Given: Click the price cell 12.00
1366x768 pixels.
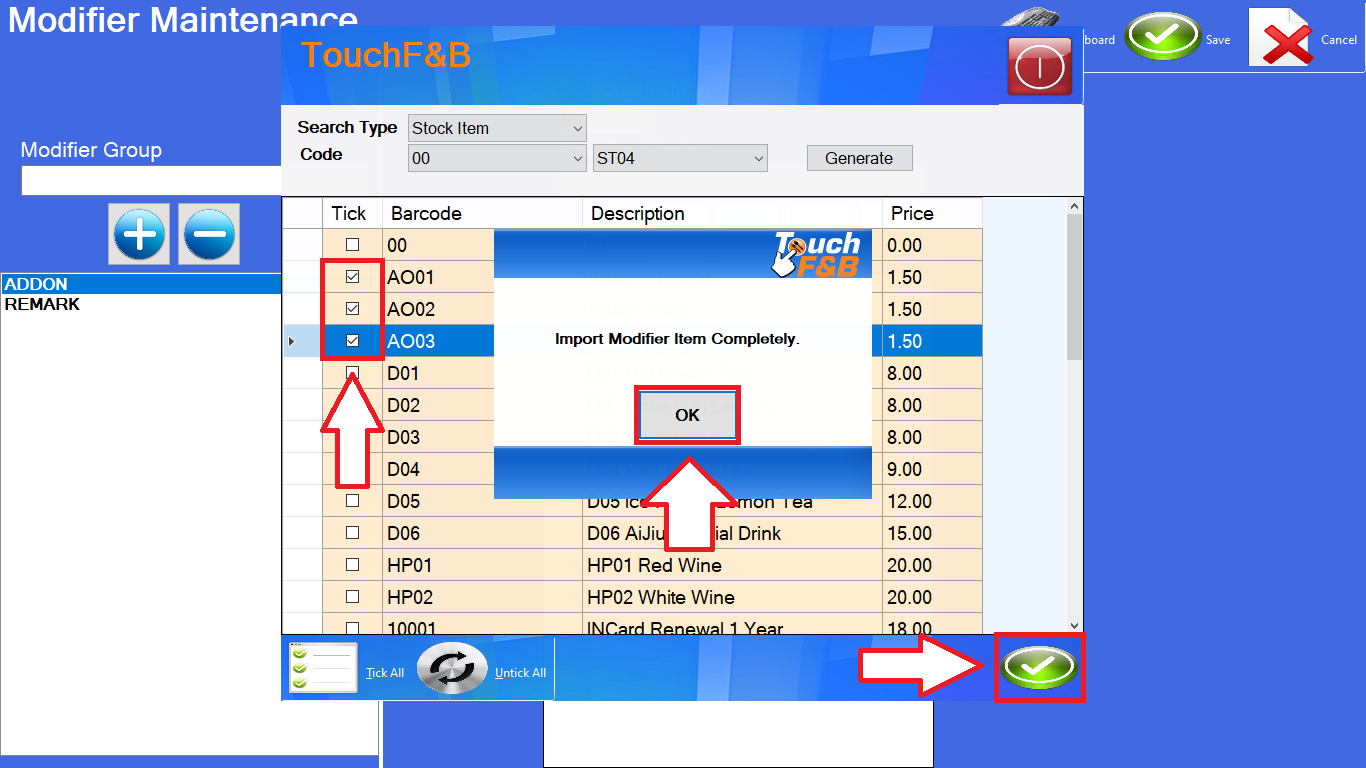Looking at the screenshot, I should (932, 501).
